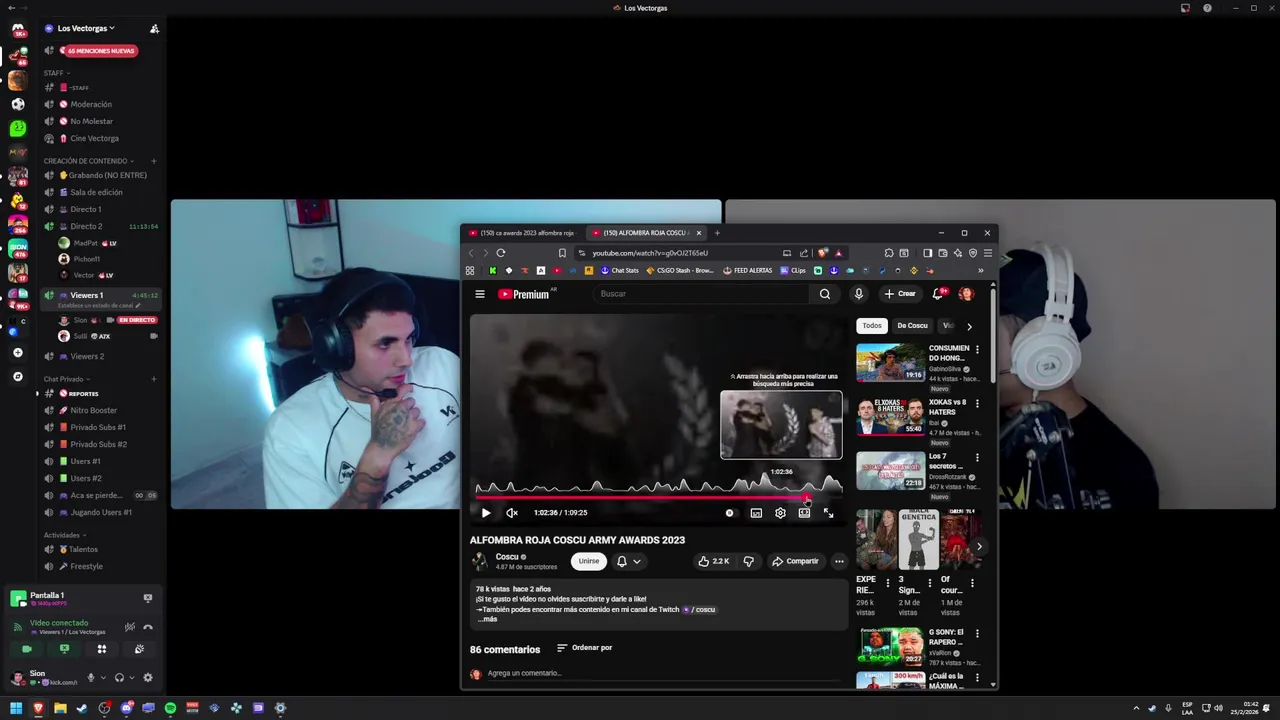Click the YouTube scrubber handle
The width and height of the screenshot is (1280, 720).
807,497
